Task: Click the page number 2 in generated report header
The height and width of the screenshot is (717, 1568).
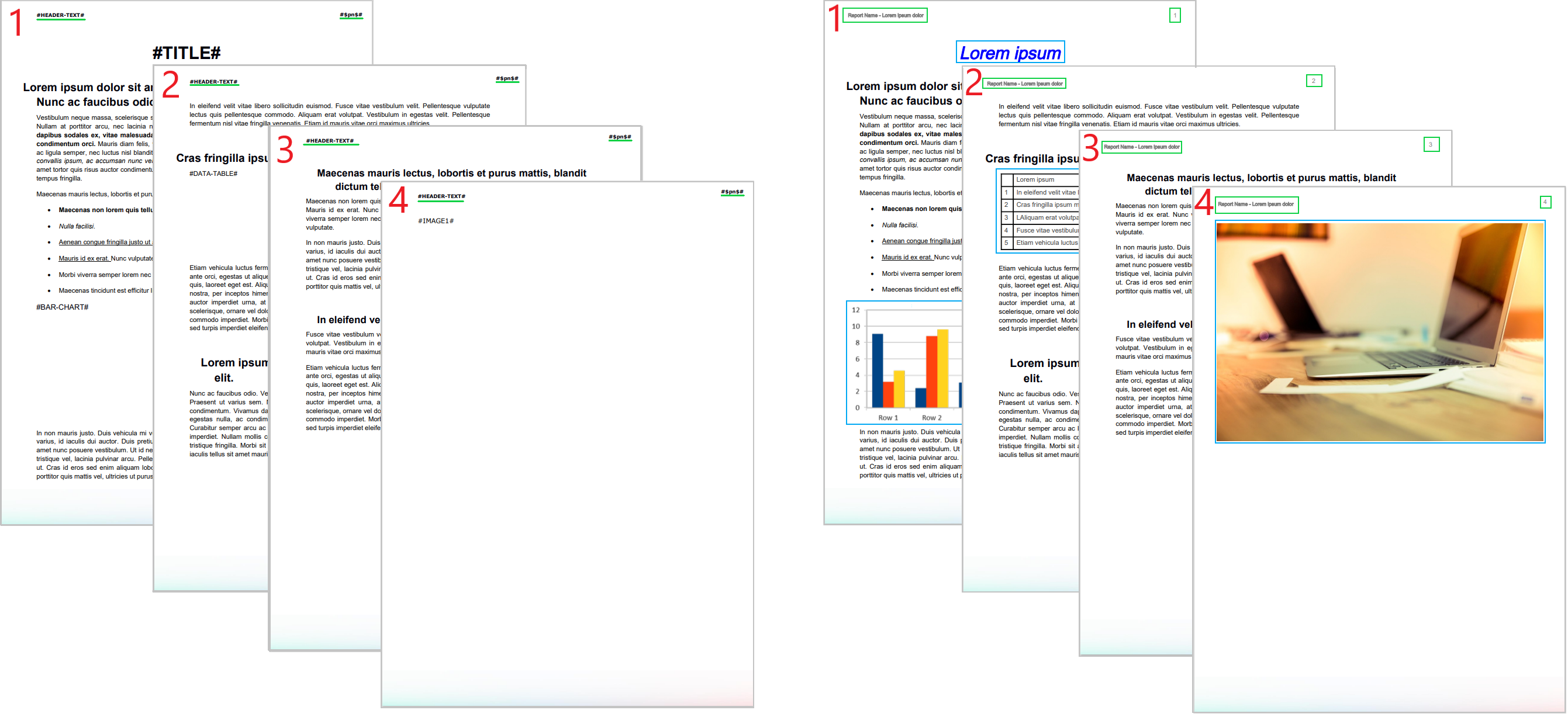Action: [1314, 81]
